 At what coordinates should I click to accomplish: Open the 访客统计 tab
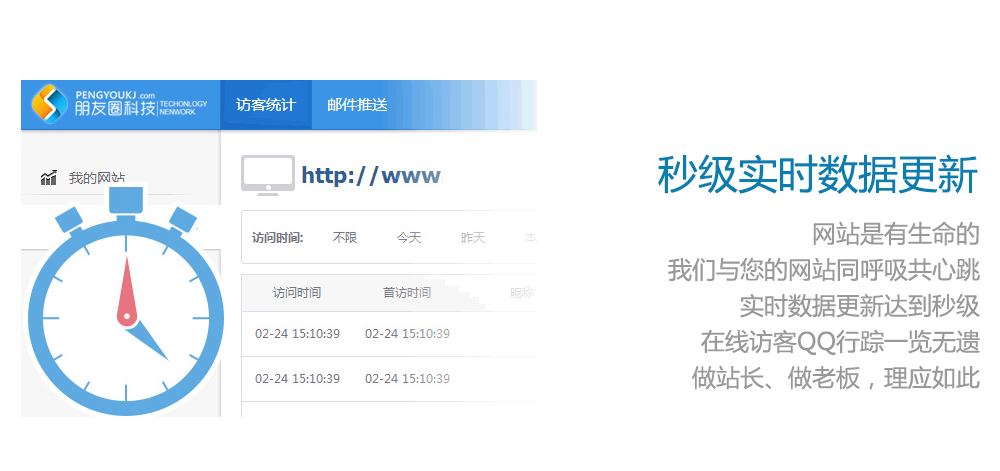click(266, 105)
